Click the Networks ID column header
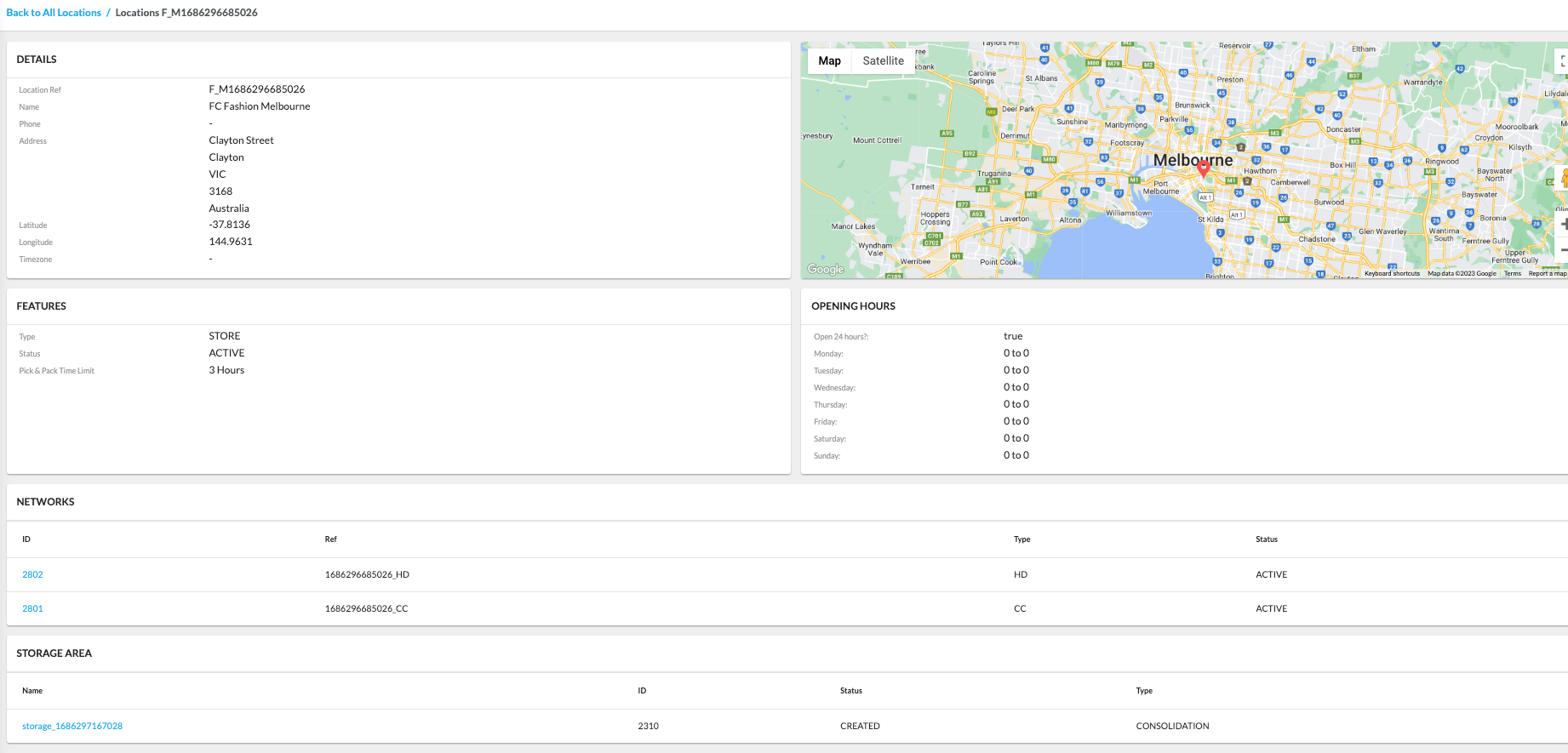The width and height of the screenshot is (1568, 753). tap(26, 539)
